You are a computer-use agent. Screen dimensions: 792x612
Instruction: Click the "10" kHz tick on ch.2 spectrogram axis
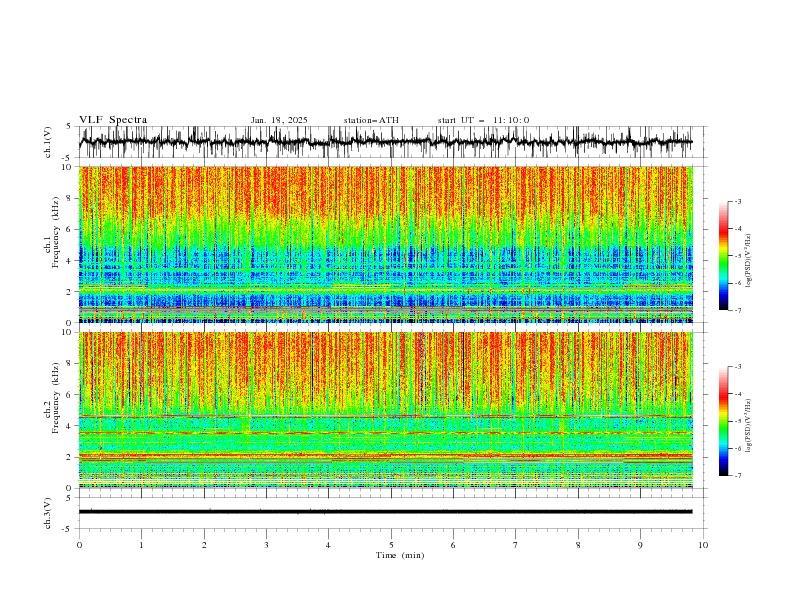pyautogui.click(x=68, y=332)
